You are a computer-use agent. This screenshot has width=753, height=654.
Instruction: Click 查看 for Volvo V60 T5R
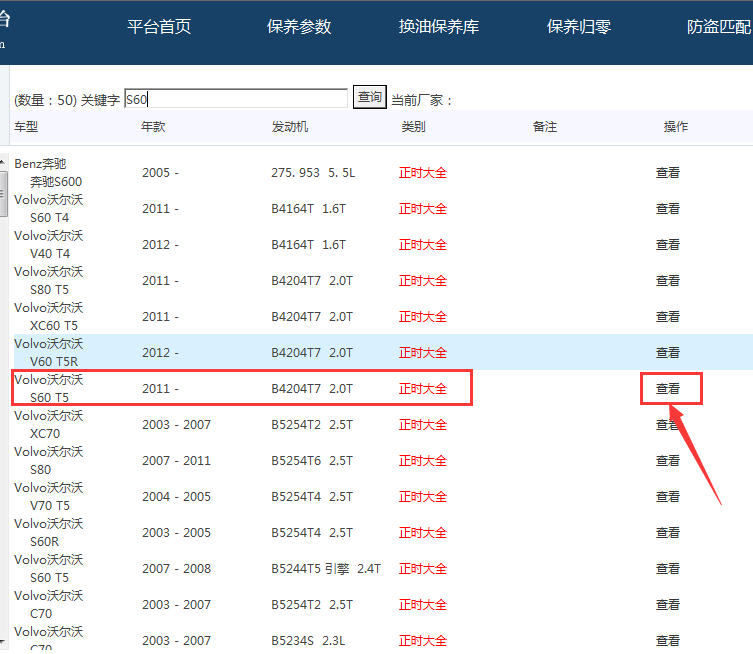click(x=668, y=352)
